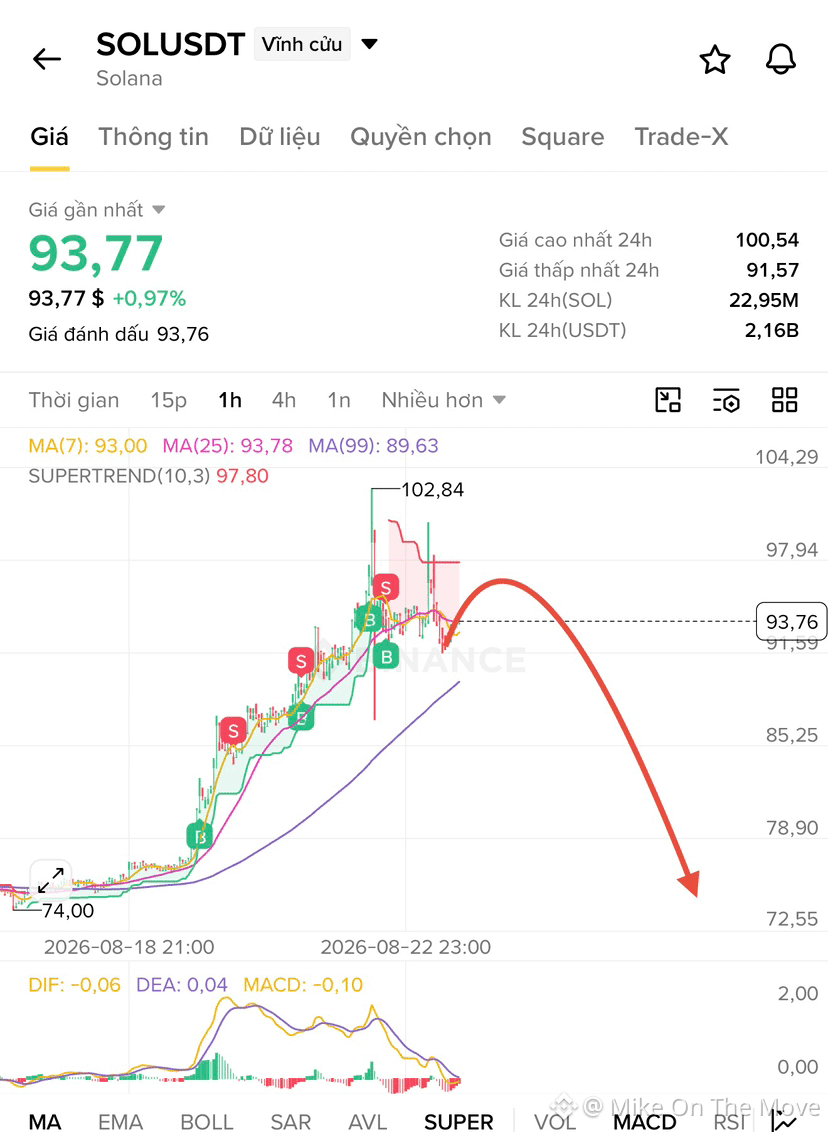
Task: Click the SOLUSDT pair title
Action: coord(170,44)
